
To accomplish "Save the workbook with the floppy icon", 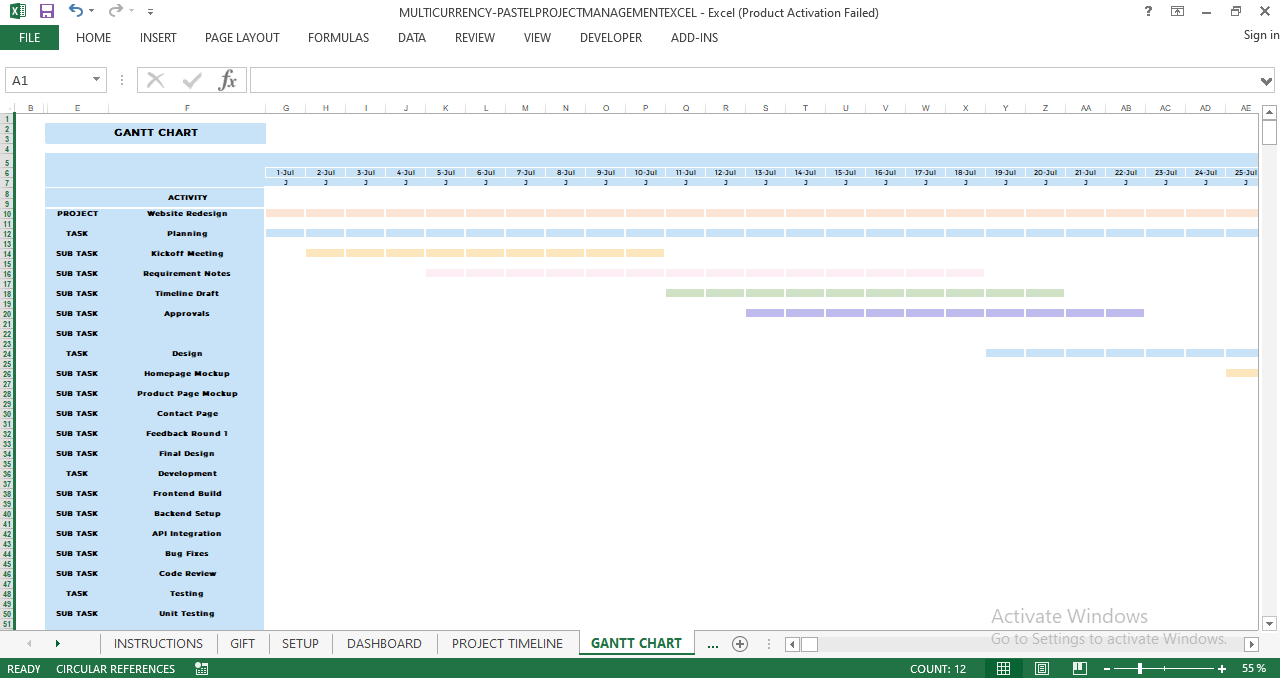I will [x=47, y=12].
